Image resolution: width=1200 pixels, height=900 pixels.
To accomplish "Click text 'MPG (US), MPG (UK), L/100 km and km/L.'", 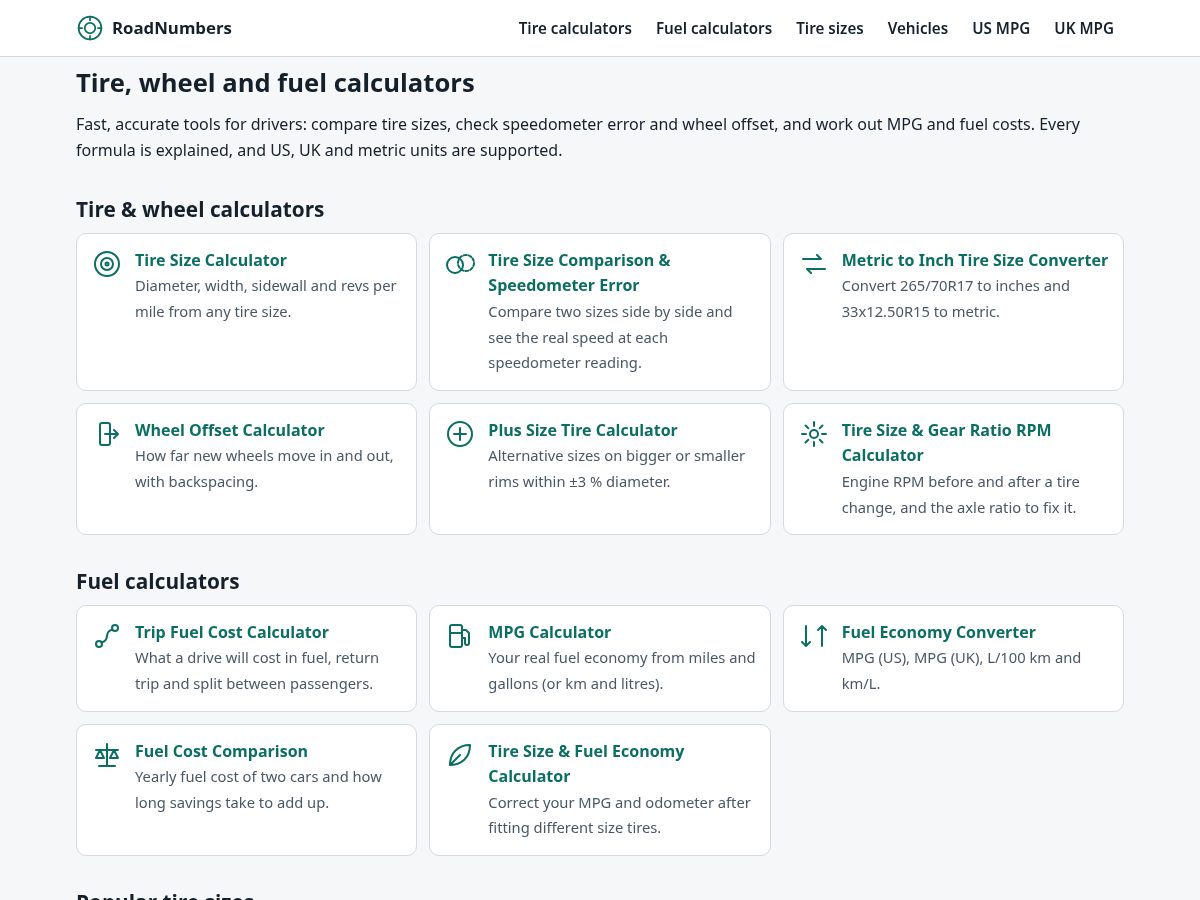I will [x=961, y=671].
